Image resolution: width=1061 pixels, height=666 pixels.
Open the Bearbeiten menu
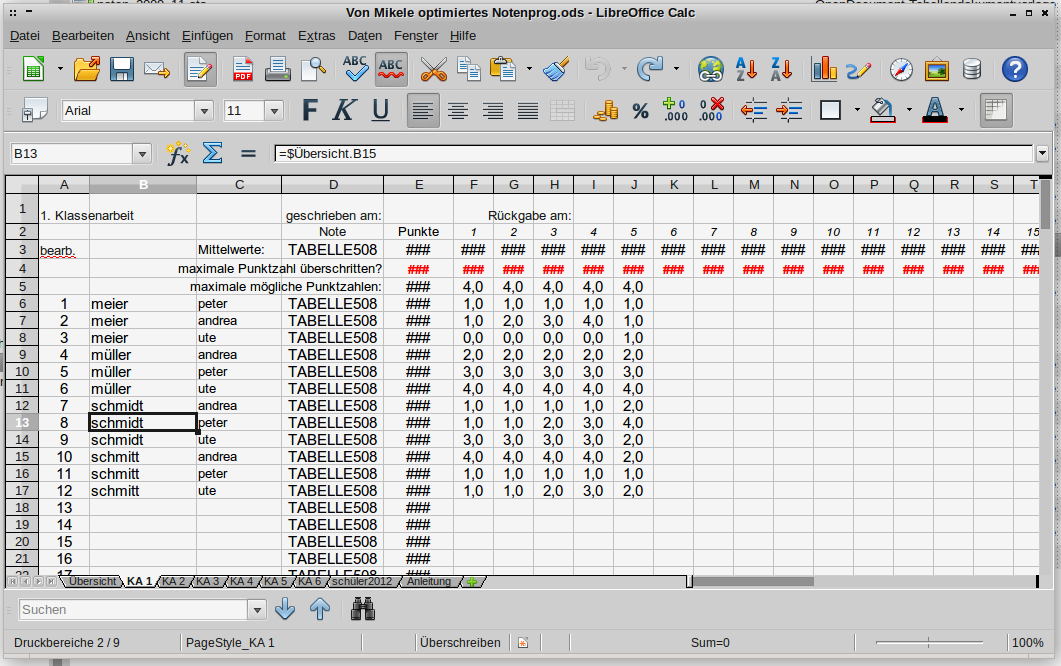[x=83, y=36]
